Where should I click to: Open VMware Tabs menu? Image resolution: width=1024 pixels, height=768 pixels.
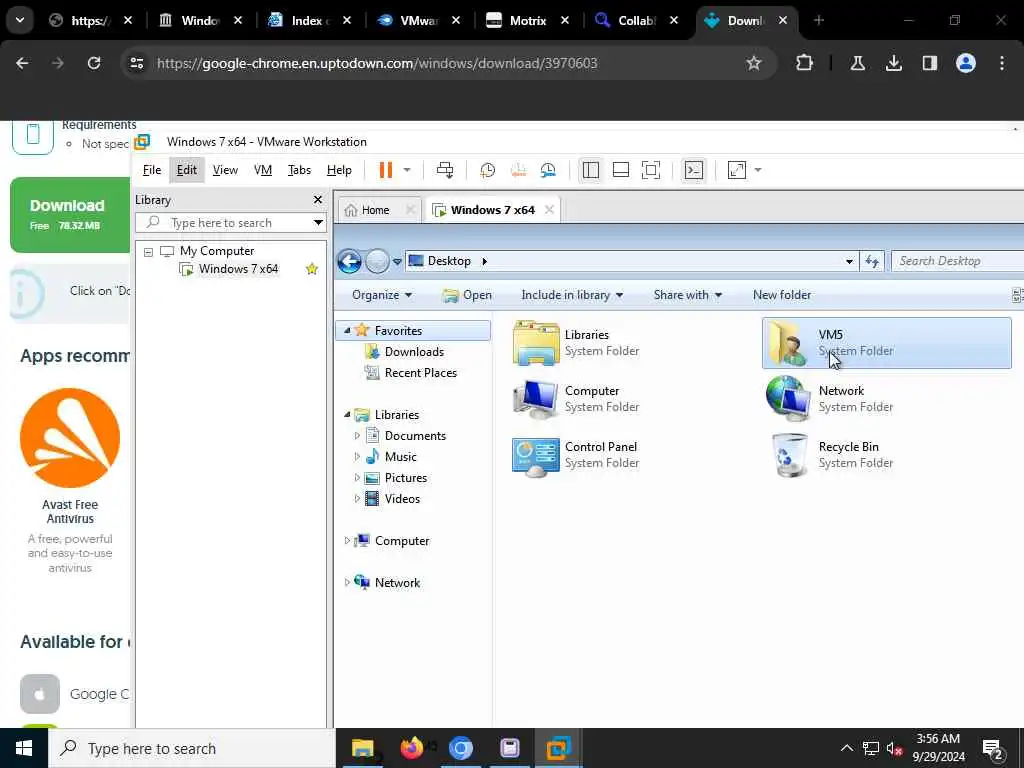(299, 170)
